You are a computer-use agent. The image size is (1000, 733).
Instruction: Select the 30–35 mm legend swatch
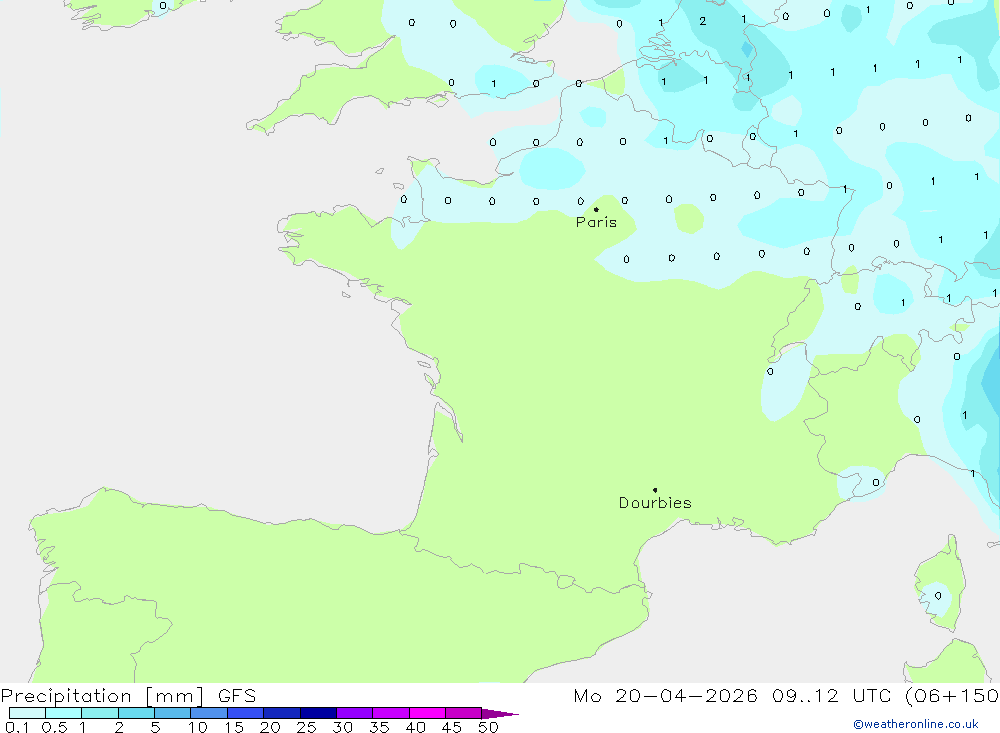point(355,713)
